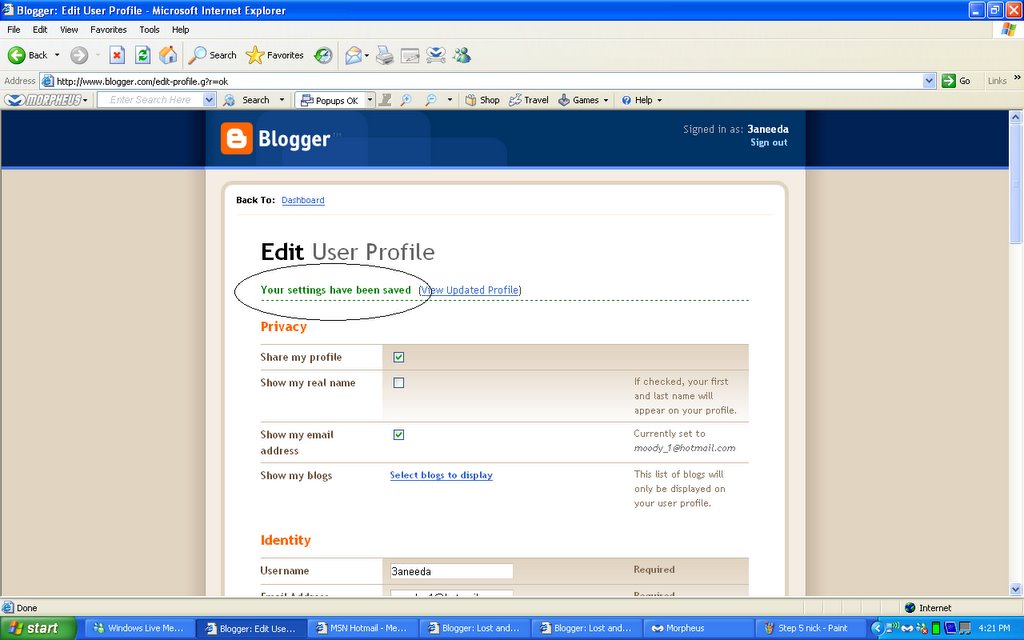Open the File menu
Screen dimensions: 1024x640
click(x=14, y=29)
